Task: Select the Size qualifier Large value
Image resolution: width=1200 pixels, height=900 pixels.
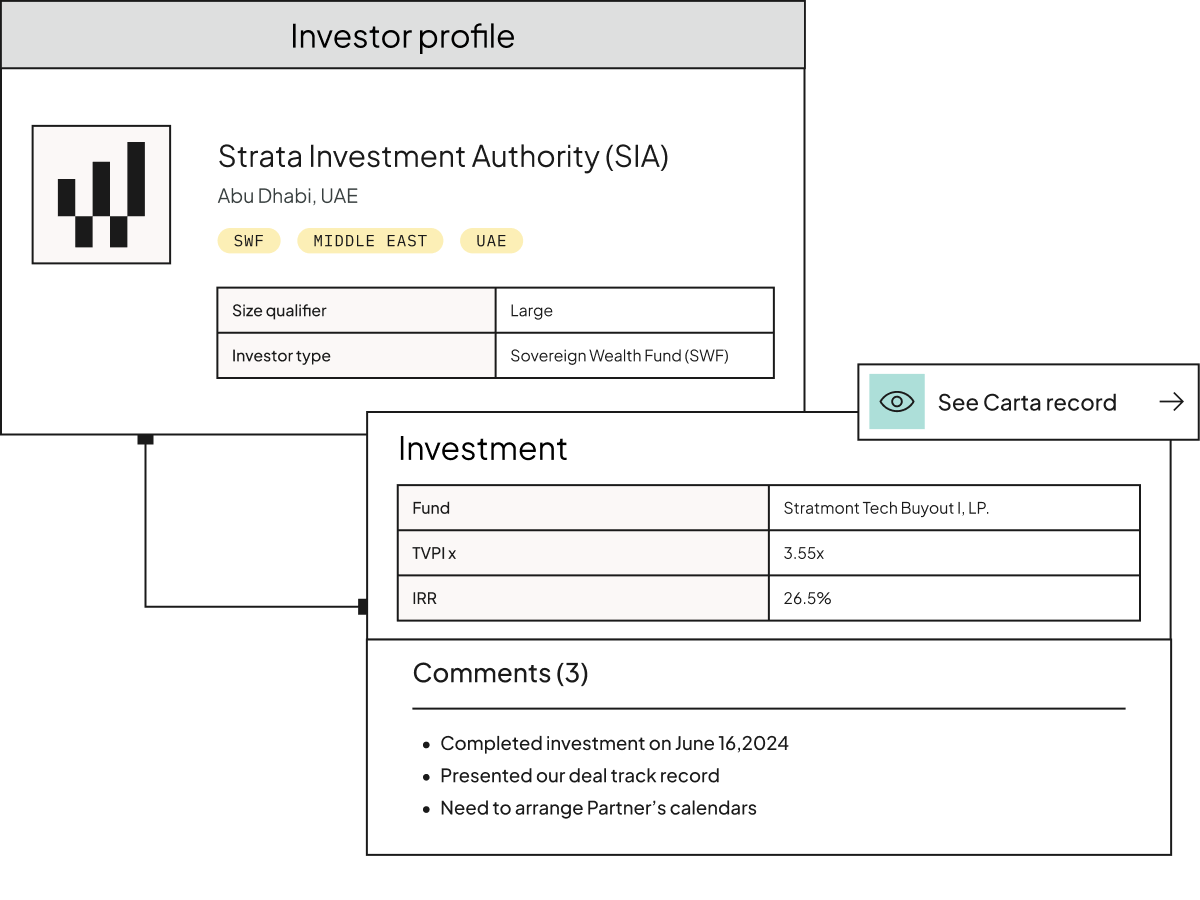Action: 635,310
